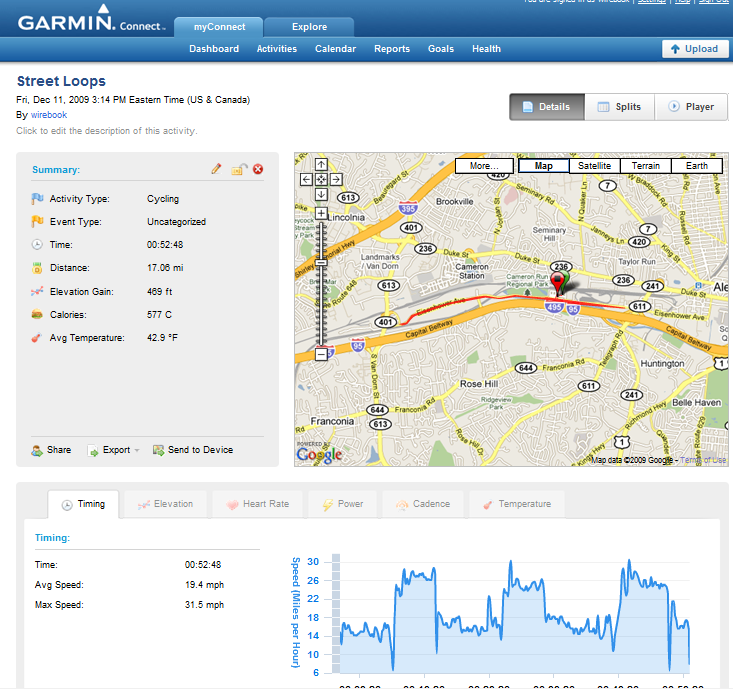Click the Distance value 17.06 mi

click(165, 268)
